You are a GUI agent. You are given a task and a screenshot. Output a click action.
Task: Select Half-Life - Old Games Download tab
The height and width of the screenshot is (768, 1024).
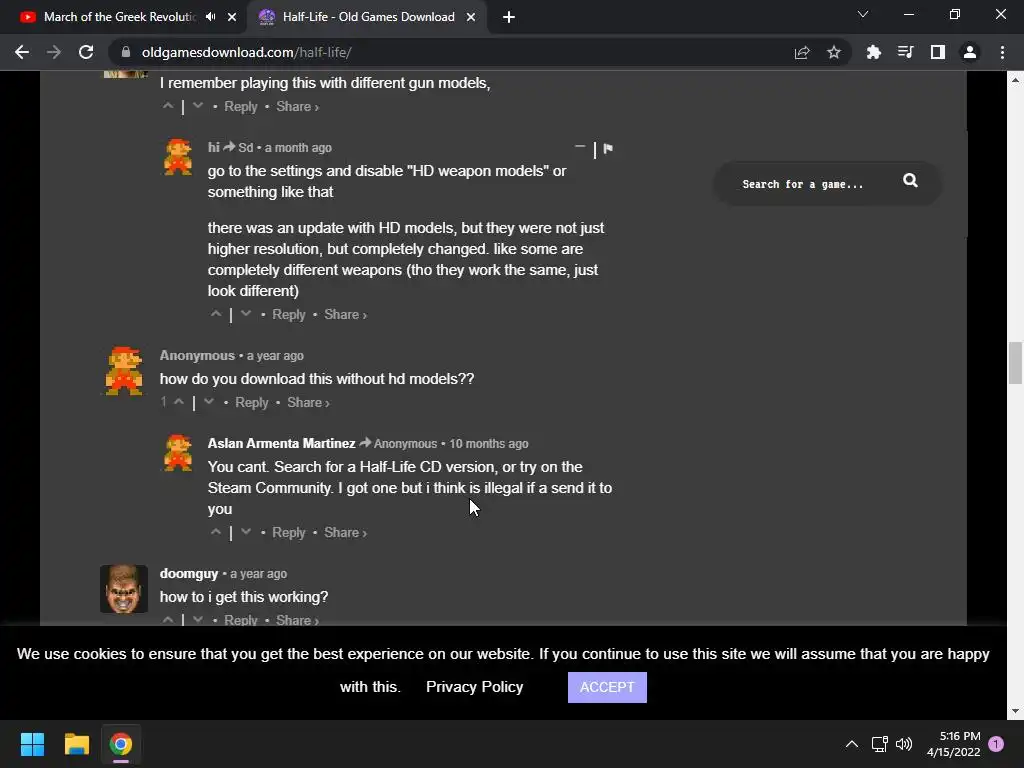coord(369,17)
